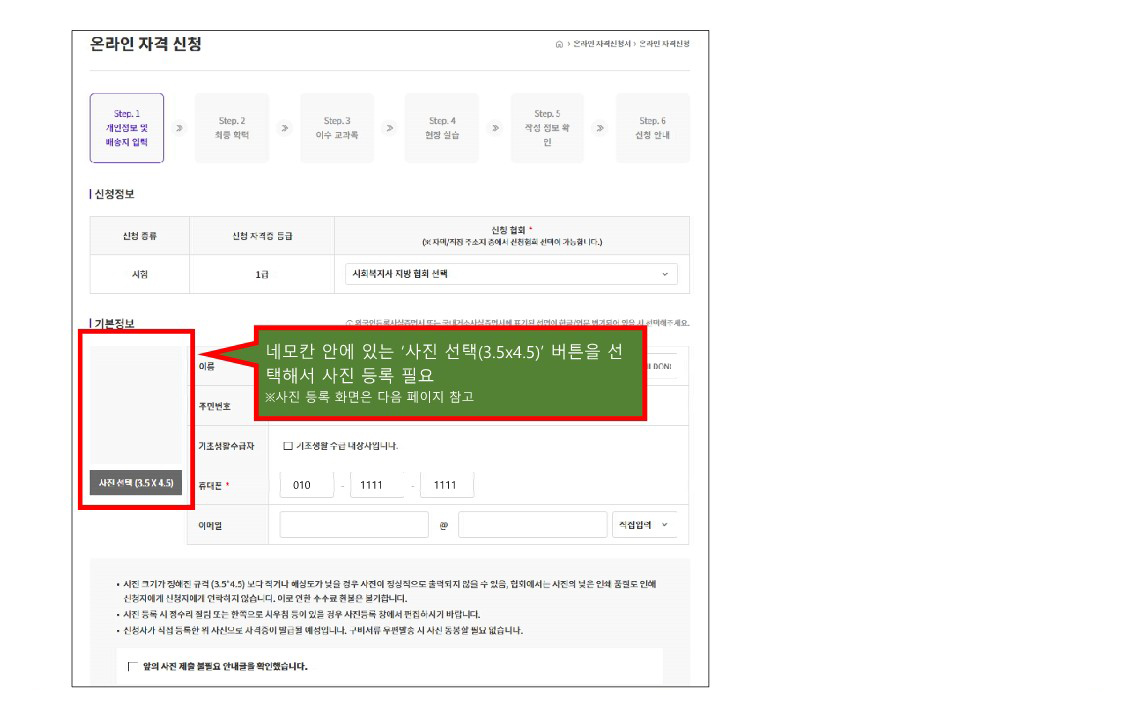Click the '신청 종류' column header
Image resolution: width=1123 pixels, height=718 pixels.
140,236
